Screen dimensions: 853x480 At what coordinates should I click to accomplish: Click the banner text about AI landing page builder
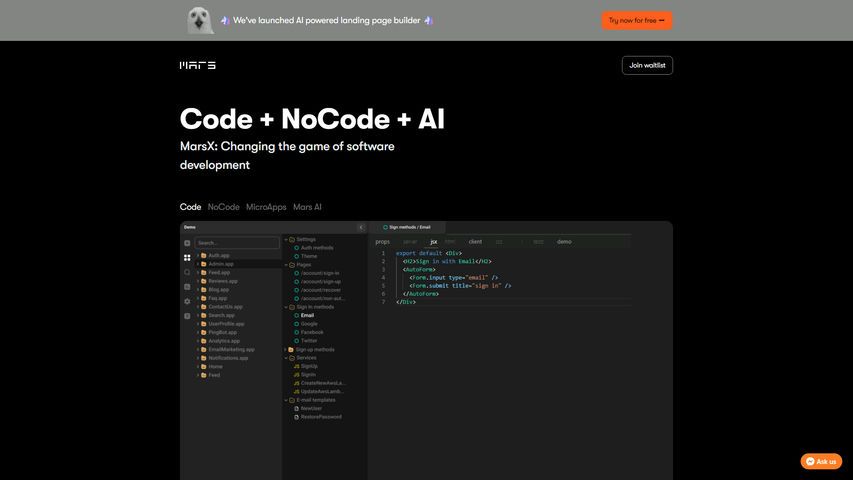[x=326, y=20]
